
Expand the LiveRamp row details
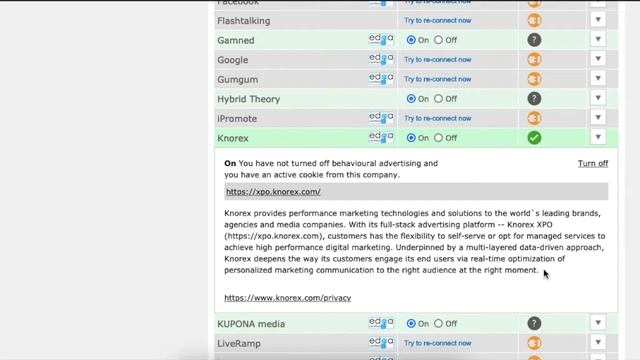pos(598,343)
